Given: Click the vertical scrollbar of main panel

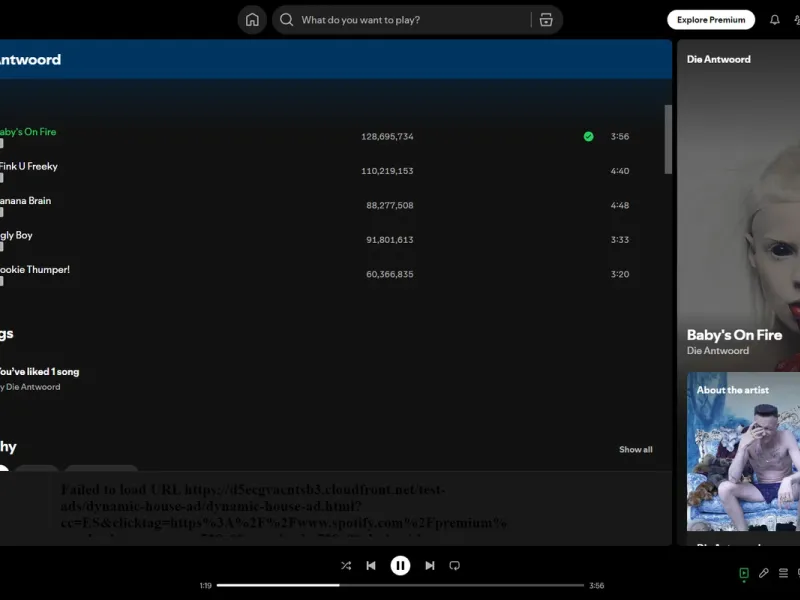Looking at the screenshot, I should point(667,139).
